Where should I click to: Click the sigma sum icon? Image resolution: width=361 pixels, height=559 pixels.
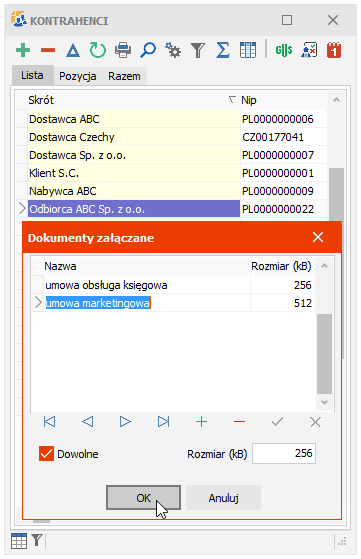pos(223,50)
